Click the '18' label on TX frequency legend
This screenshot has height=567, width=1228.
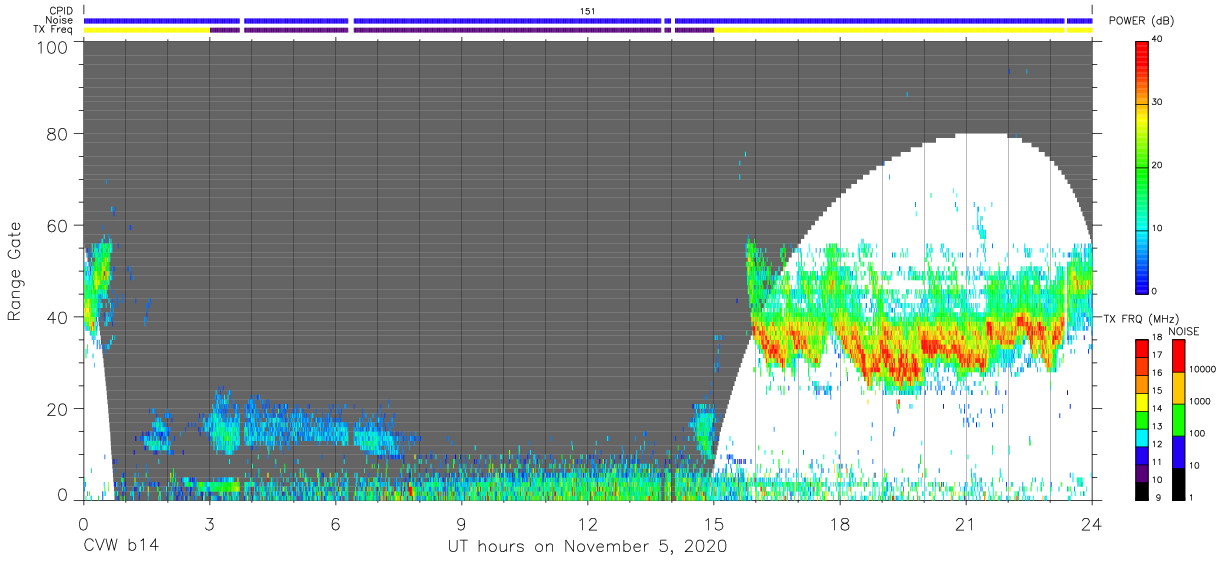pyautogui.click(x=1158, y=337)
